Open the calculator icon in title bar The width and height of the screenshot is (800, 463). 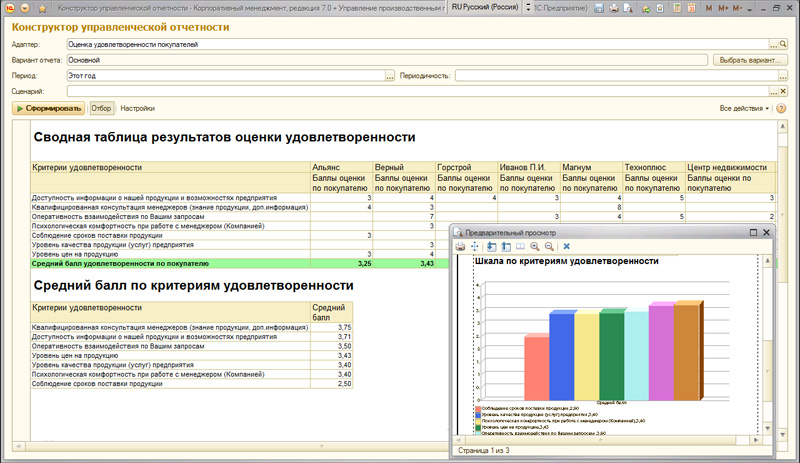pyautogui.click(x=675, y=7)
